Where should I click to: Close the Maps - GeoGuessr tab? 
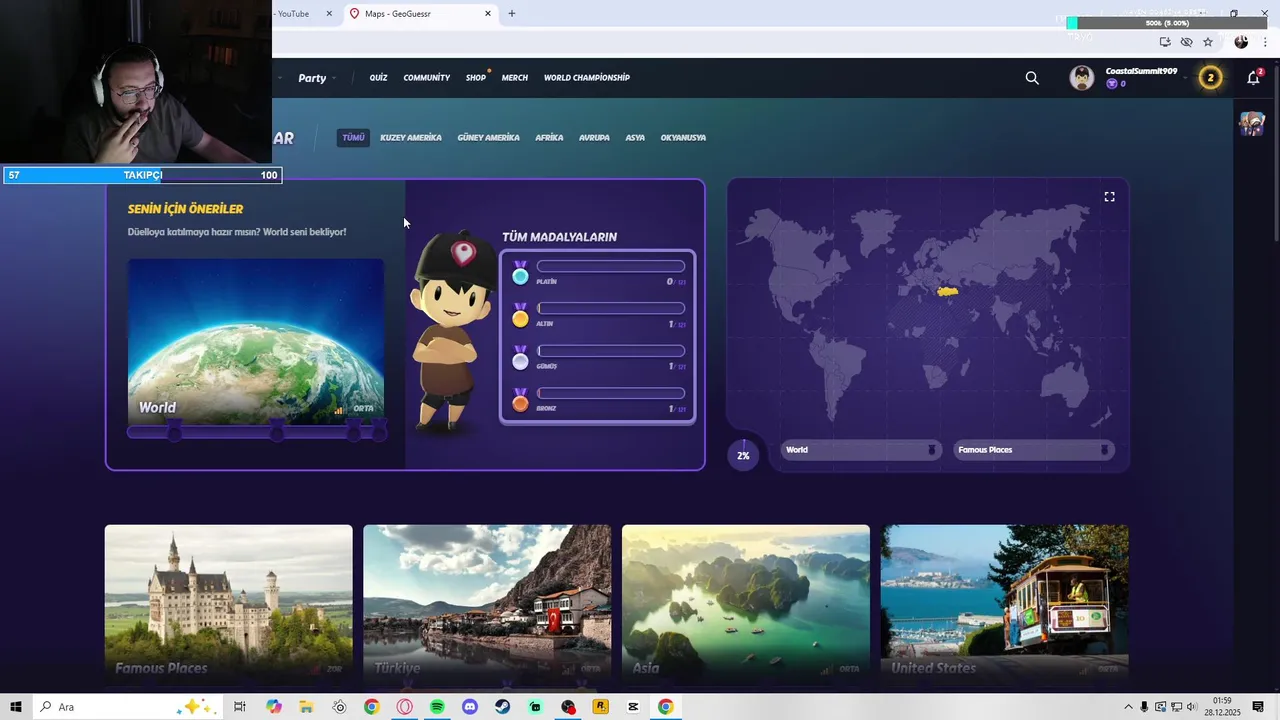click(x=488, y=14)
